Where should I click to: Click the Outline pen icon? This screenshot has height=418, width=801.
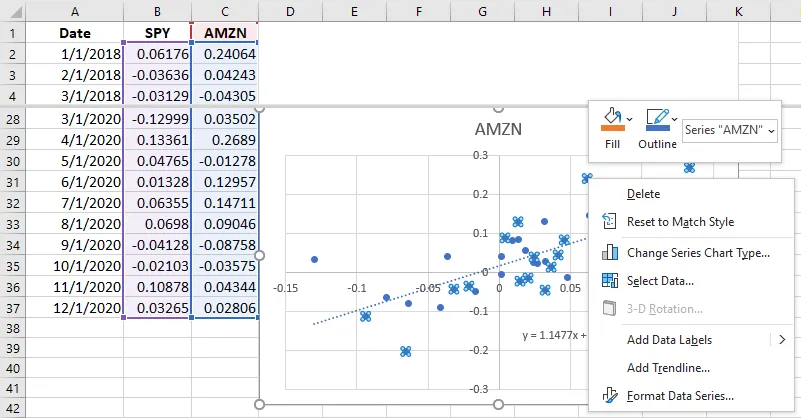pos(657,117)
